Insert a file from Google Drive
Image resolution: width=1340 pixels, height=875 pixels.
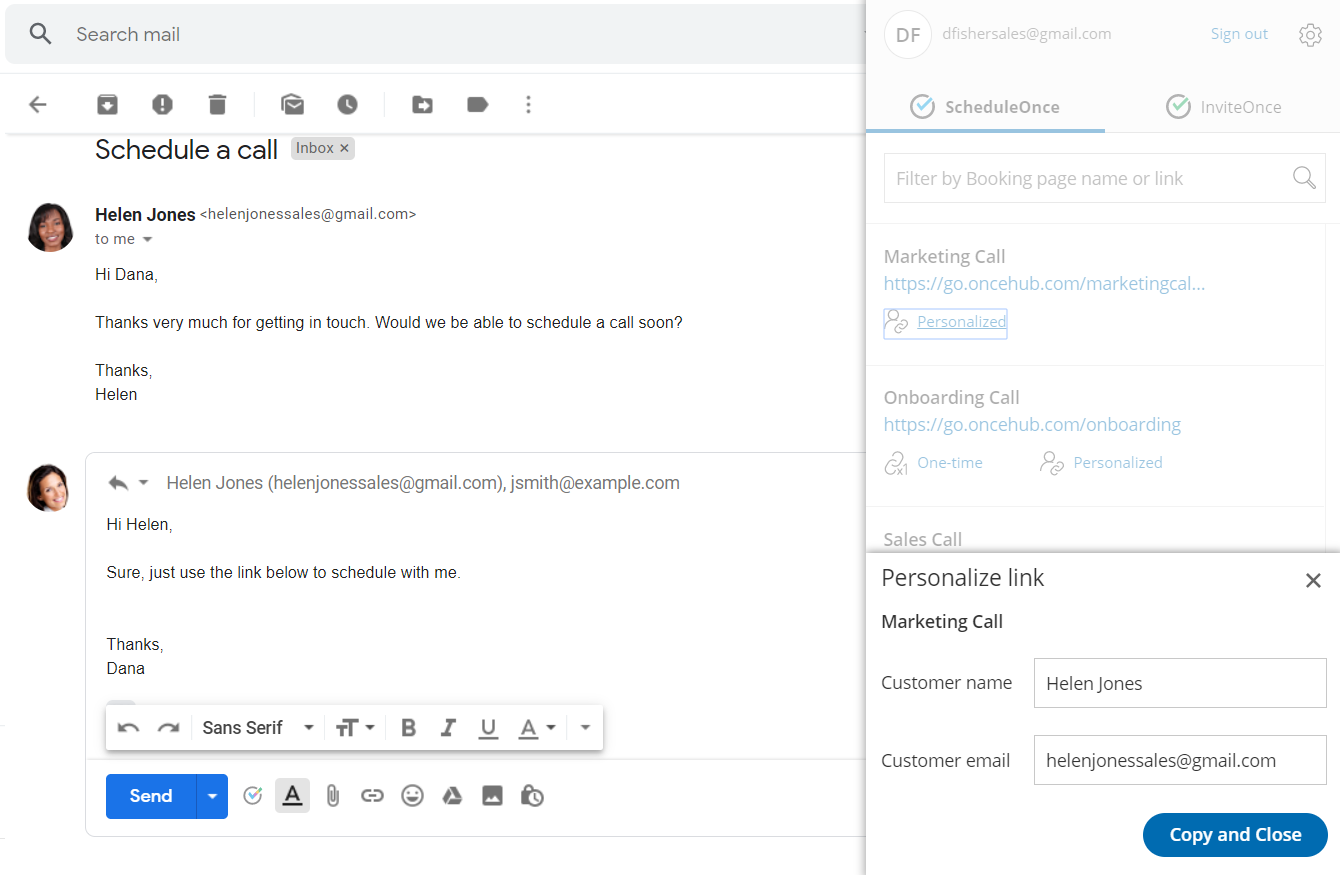[452, 796]
